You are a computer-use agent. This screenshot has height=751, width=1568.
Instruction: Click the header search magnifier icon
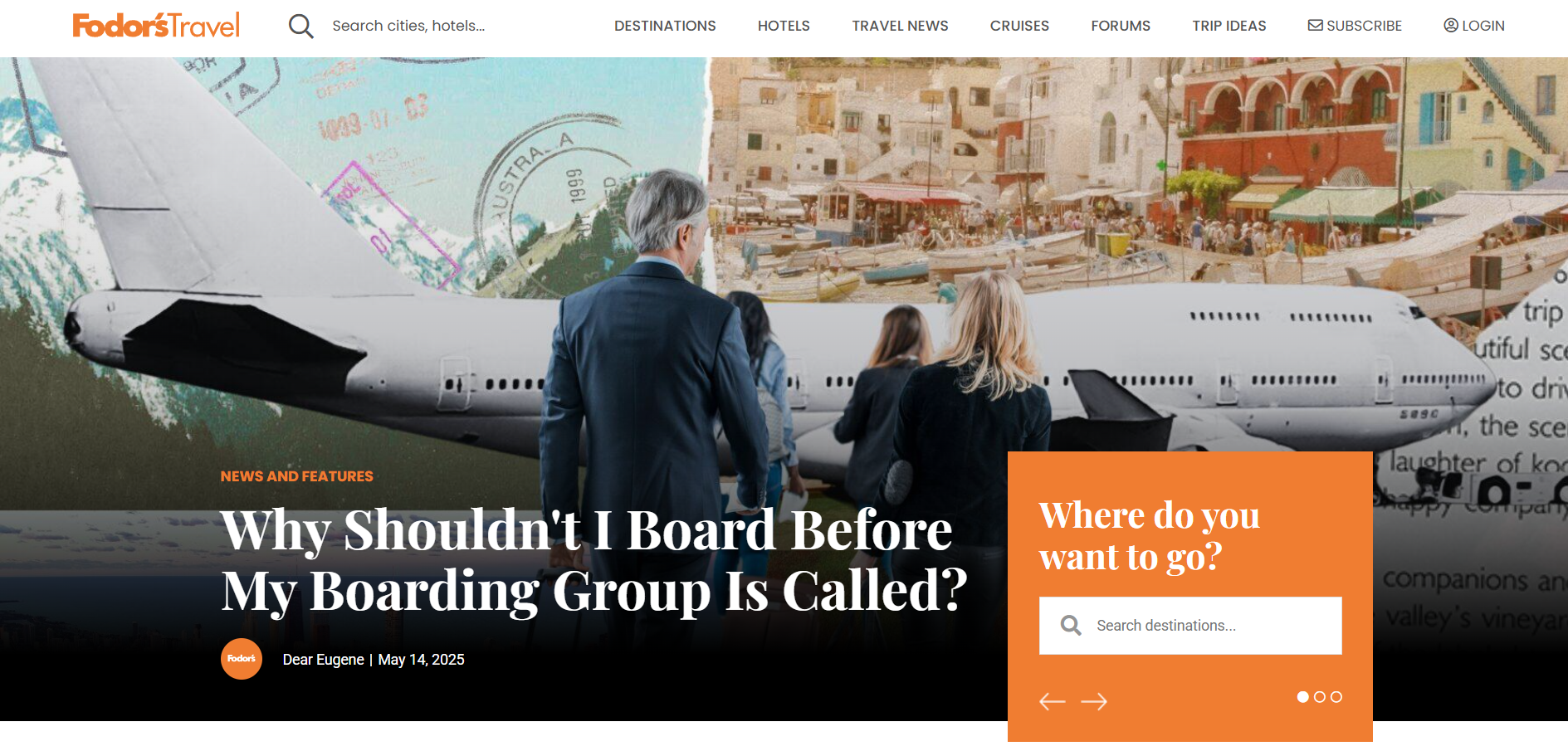[300, 26]
